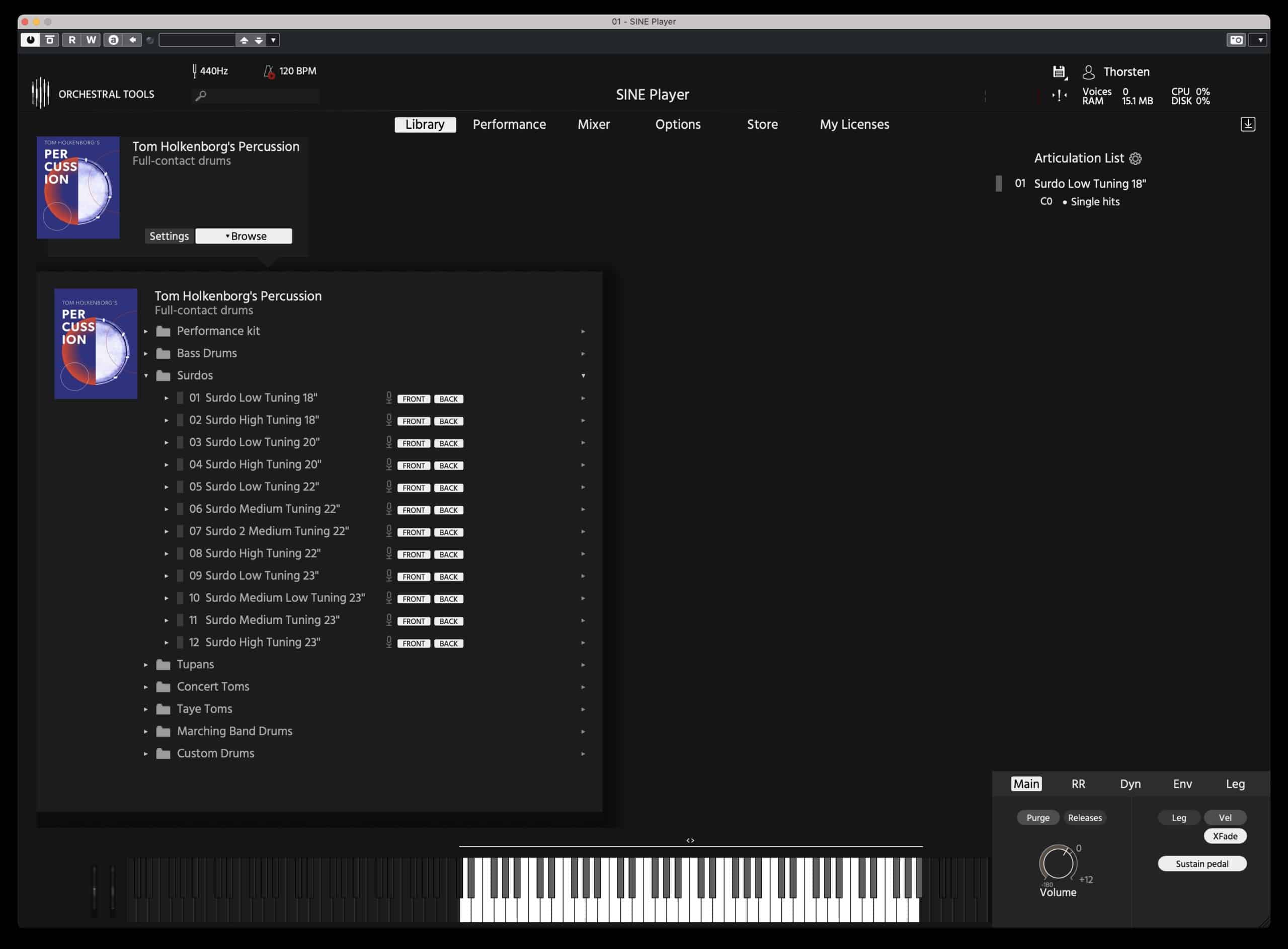The image size is (1288, 949).
Task: Click the host bar circled preset icon
Action: click(x=113, y=40)
